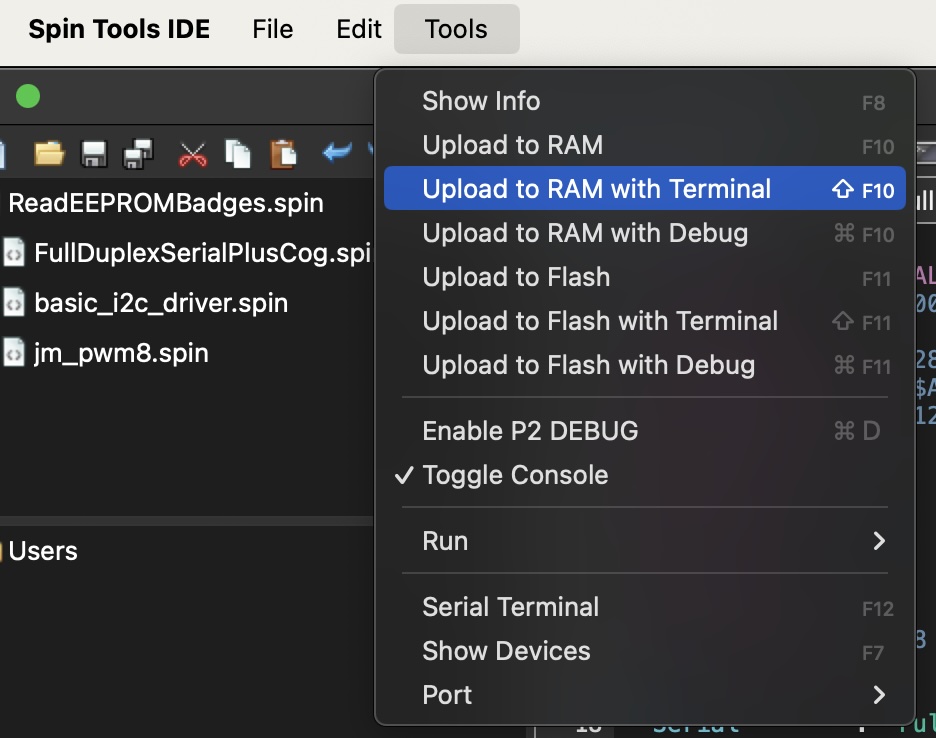Screen dimensions: 936x738
Task: Open the File menu
Action: coord(273,29)
